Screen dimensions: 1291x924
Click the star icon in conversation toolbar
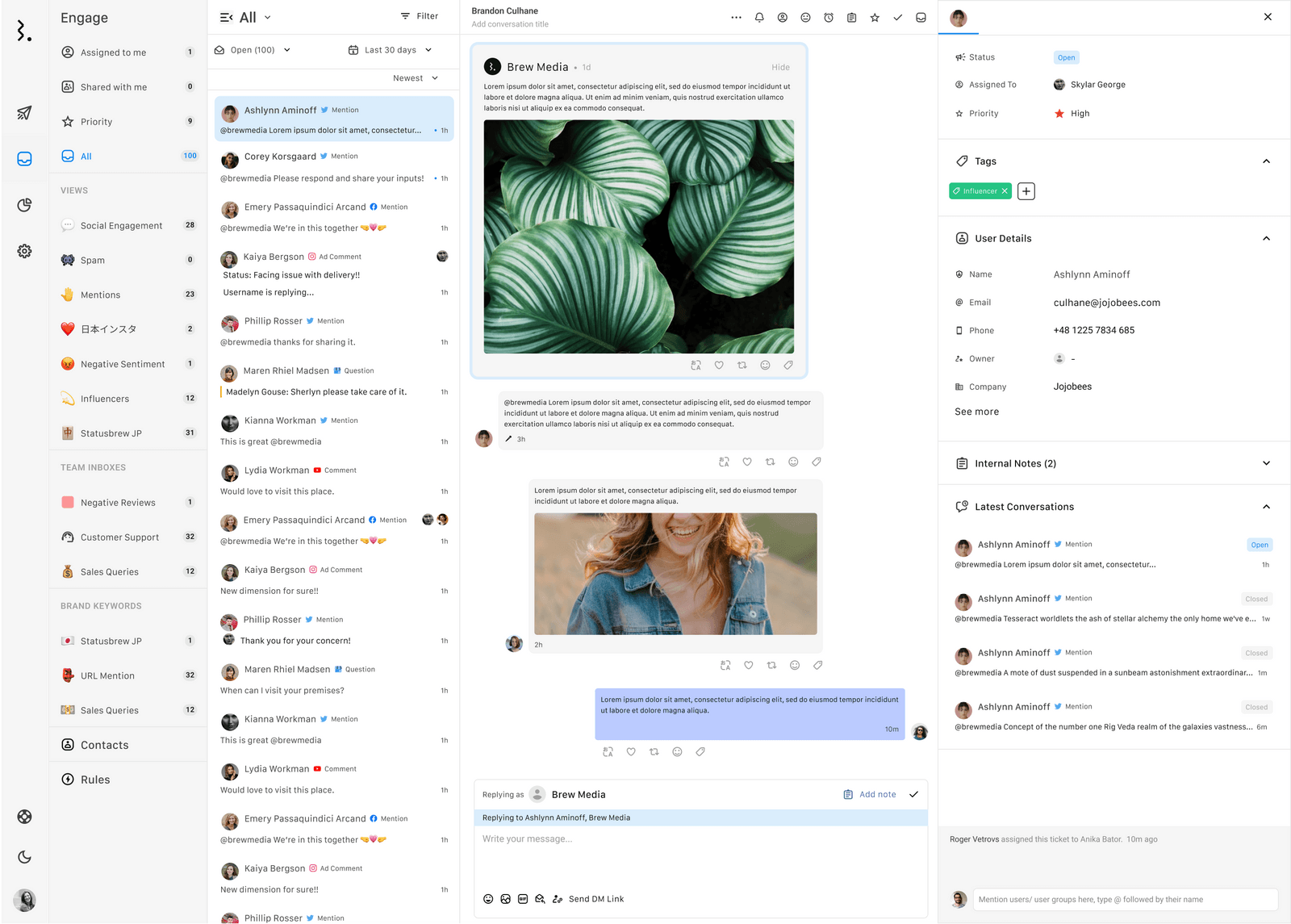[x=875, y=18]
